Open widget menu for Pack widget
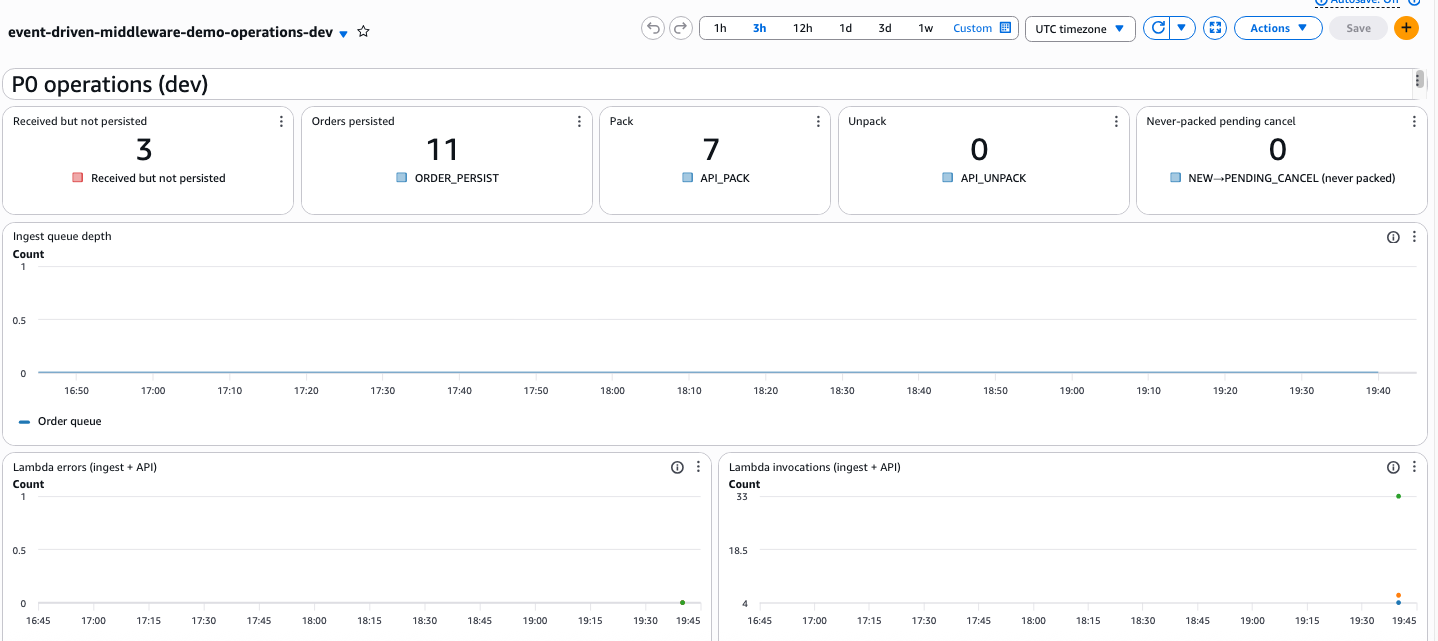Screen dimensions: 1438x641 pos(818,121)
